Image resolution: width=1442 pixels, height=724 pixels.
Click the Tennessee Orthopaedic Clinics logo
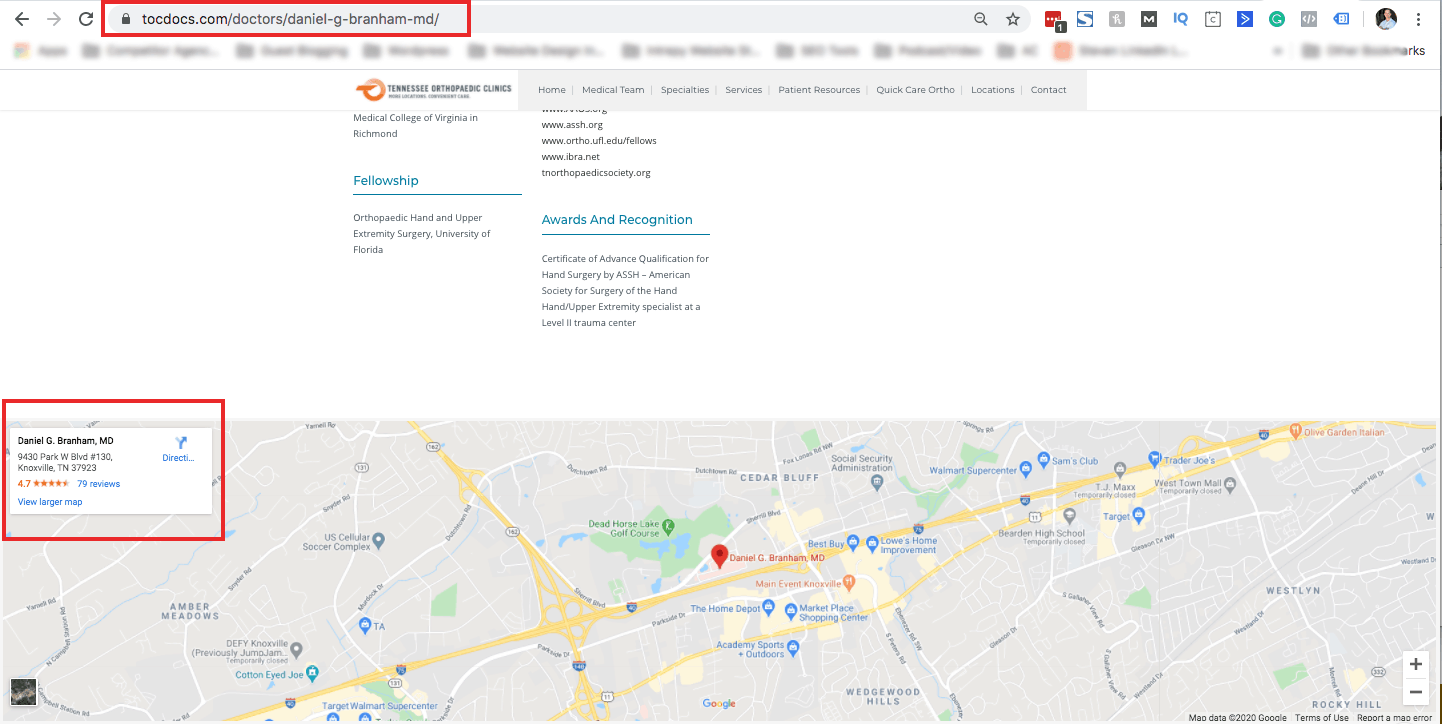pos(434,90)
